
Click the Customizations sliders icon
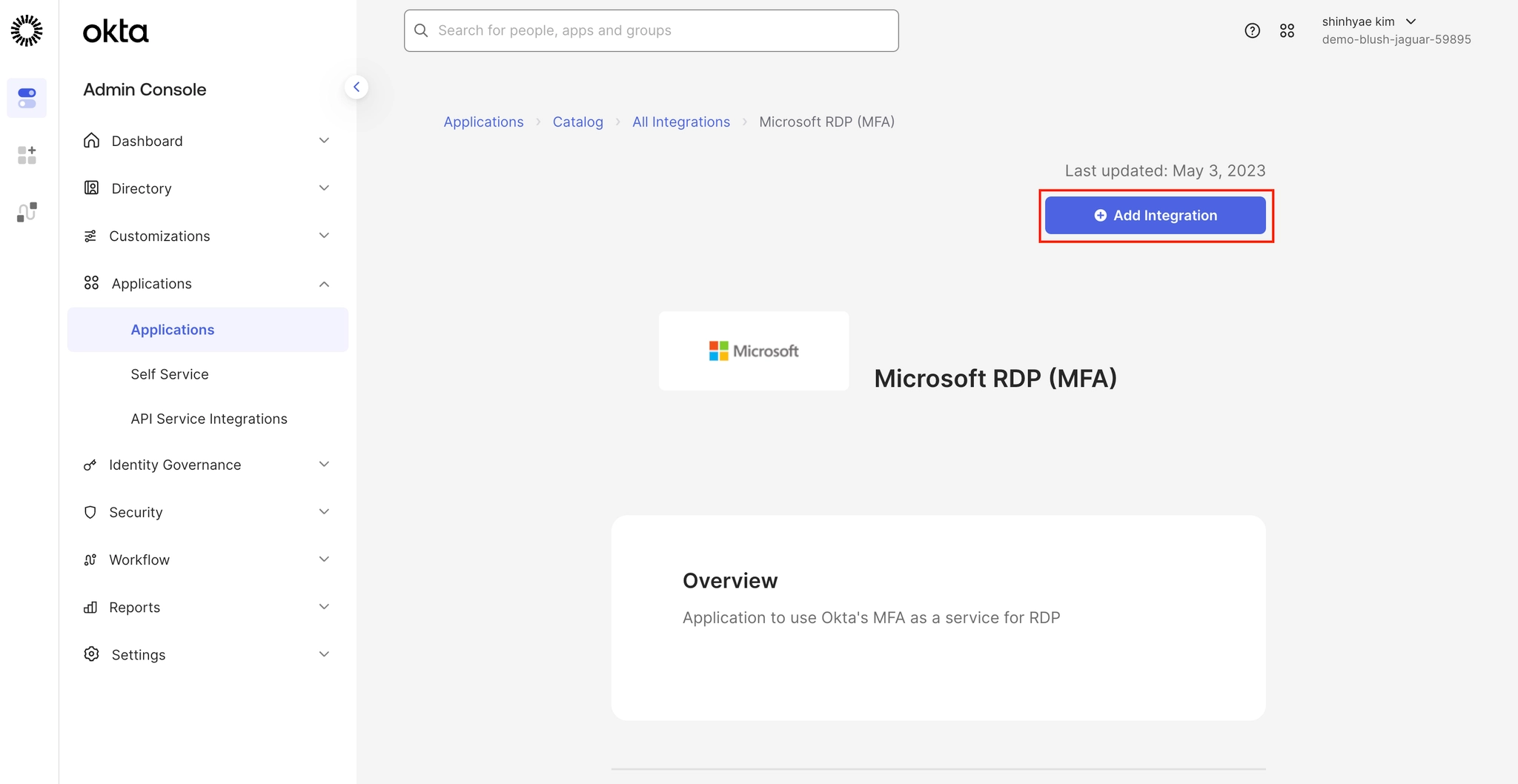pos(90,236)
